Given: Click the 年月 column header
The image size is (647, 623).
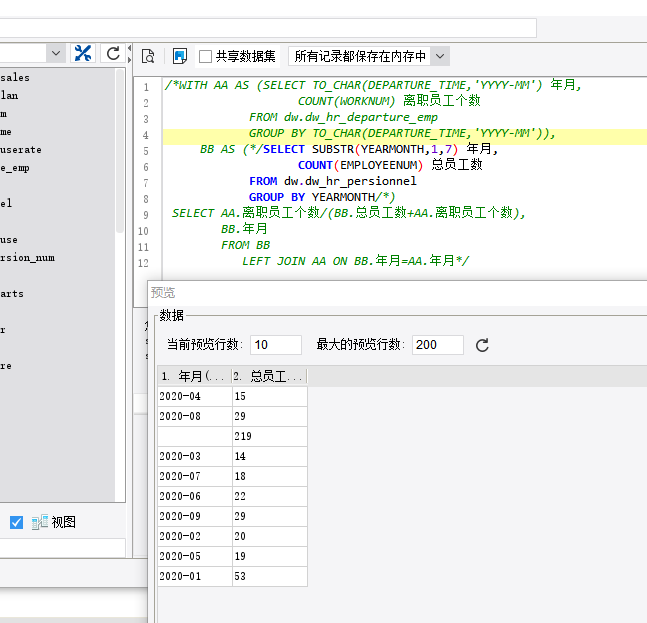Looking at the screenshot, I should (x=193, y=376).
